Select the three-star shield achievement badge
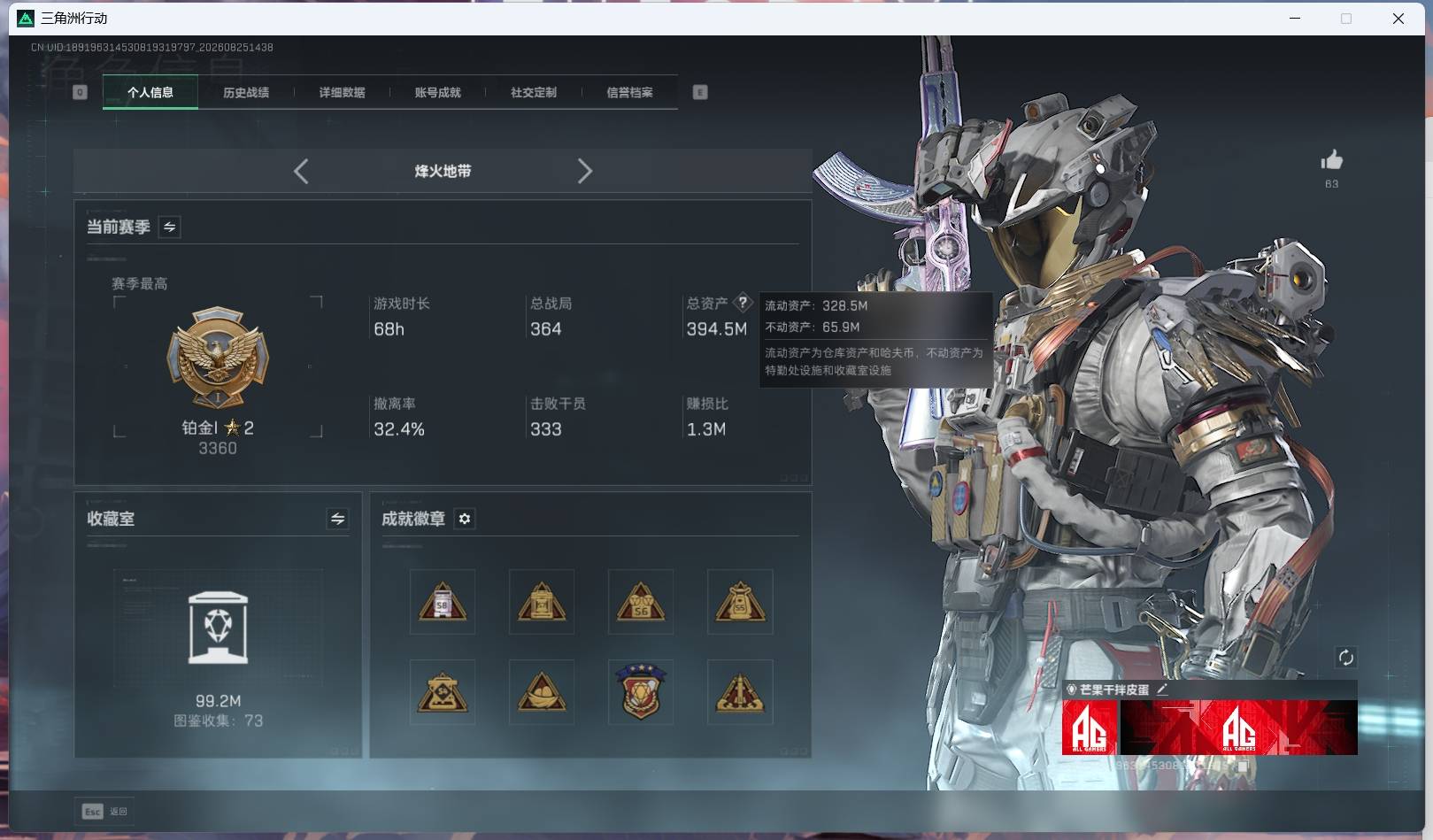The image size is (1433, 840). pyautogui.click(x=641, y=692)
